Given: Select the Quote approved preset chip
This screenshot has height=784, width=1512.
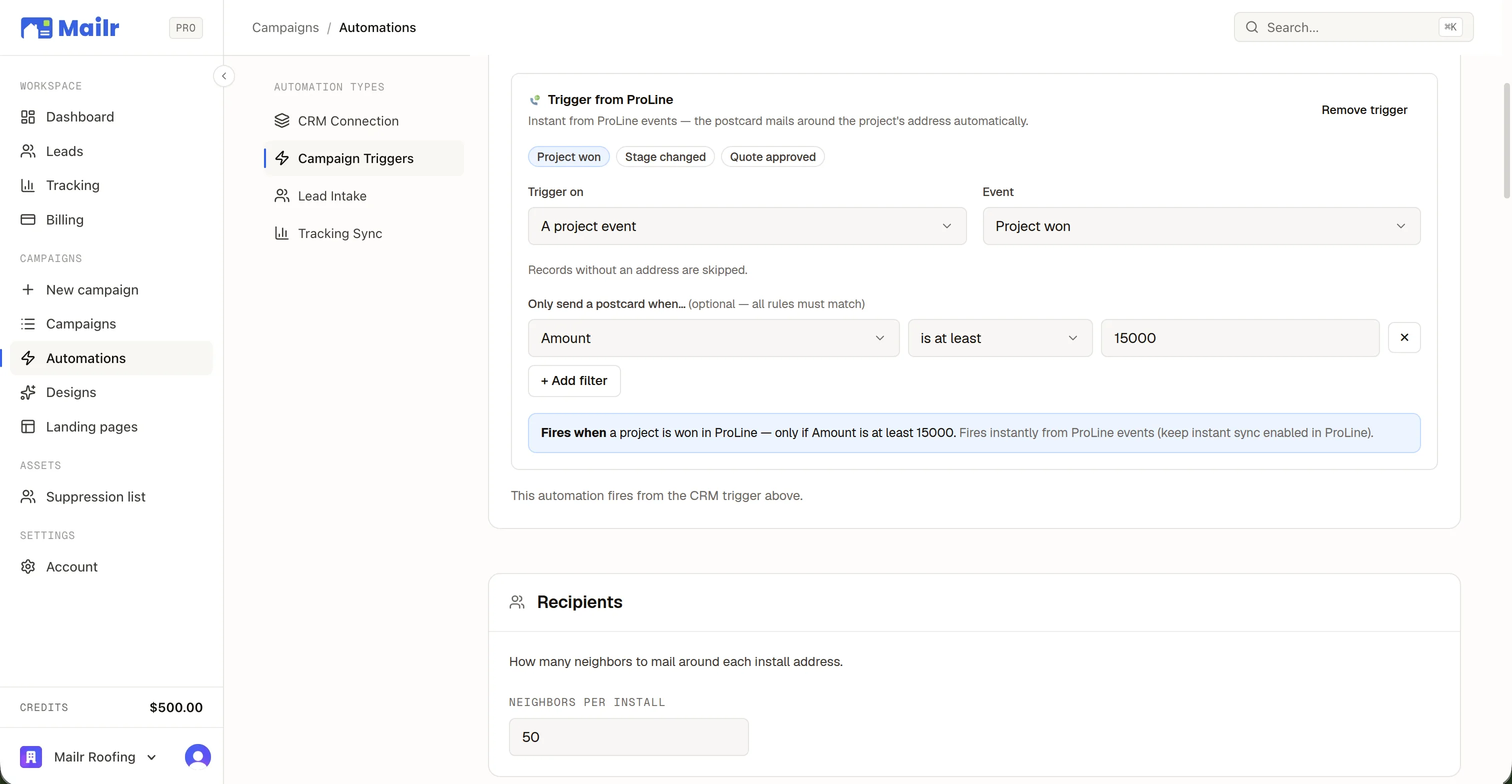Looking at the screenshot, I should pos(772,156).
